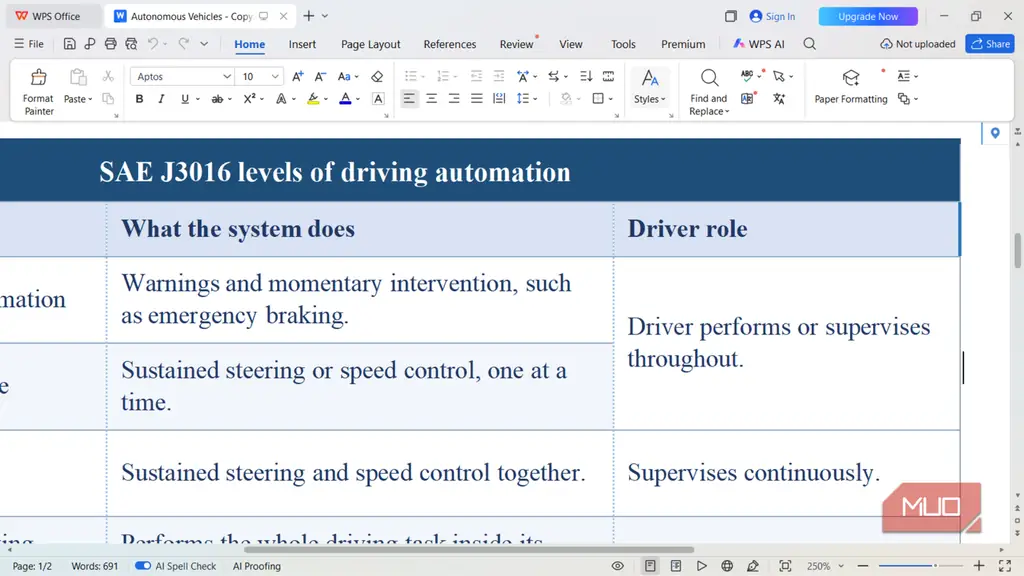The image size is (1024, 576).
Task: Expand underline style dropdown arrow
Action: [x=198, y=99]
